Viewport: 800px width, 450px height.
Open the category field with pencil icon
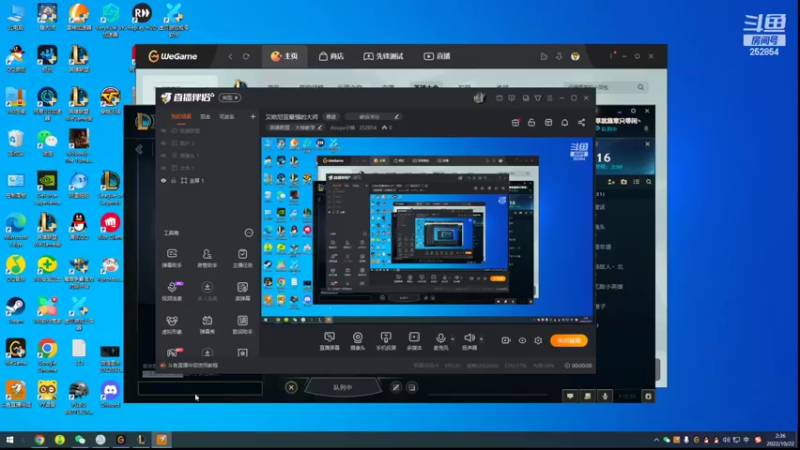pos(296,128)
